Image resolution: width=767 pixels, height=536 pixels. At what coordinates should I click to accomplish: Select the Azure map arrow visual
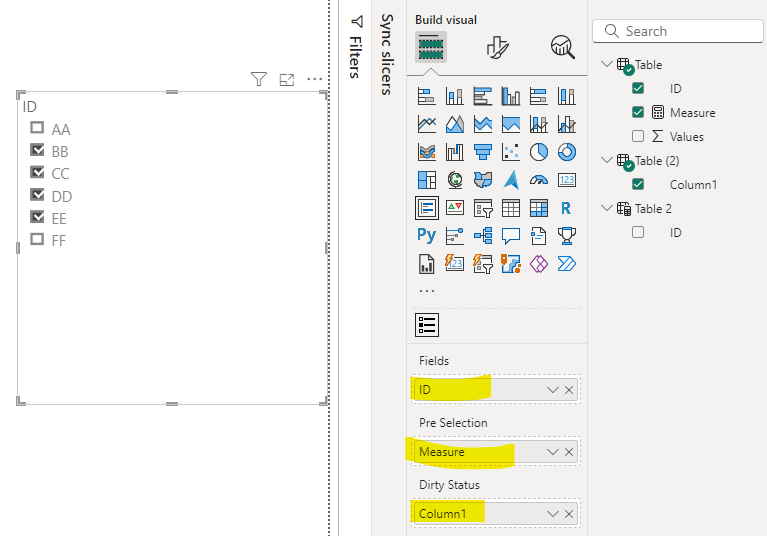511,180
